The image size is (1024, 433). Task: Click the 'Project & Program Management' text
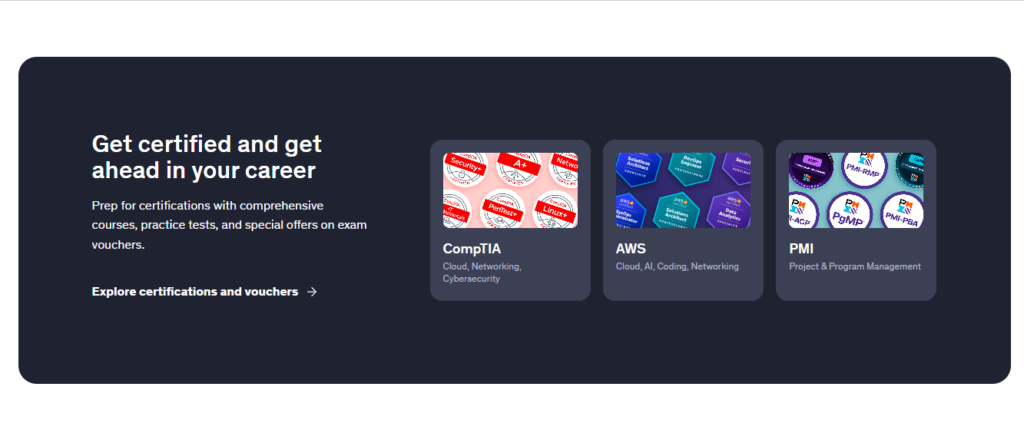click(855, 266)
